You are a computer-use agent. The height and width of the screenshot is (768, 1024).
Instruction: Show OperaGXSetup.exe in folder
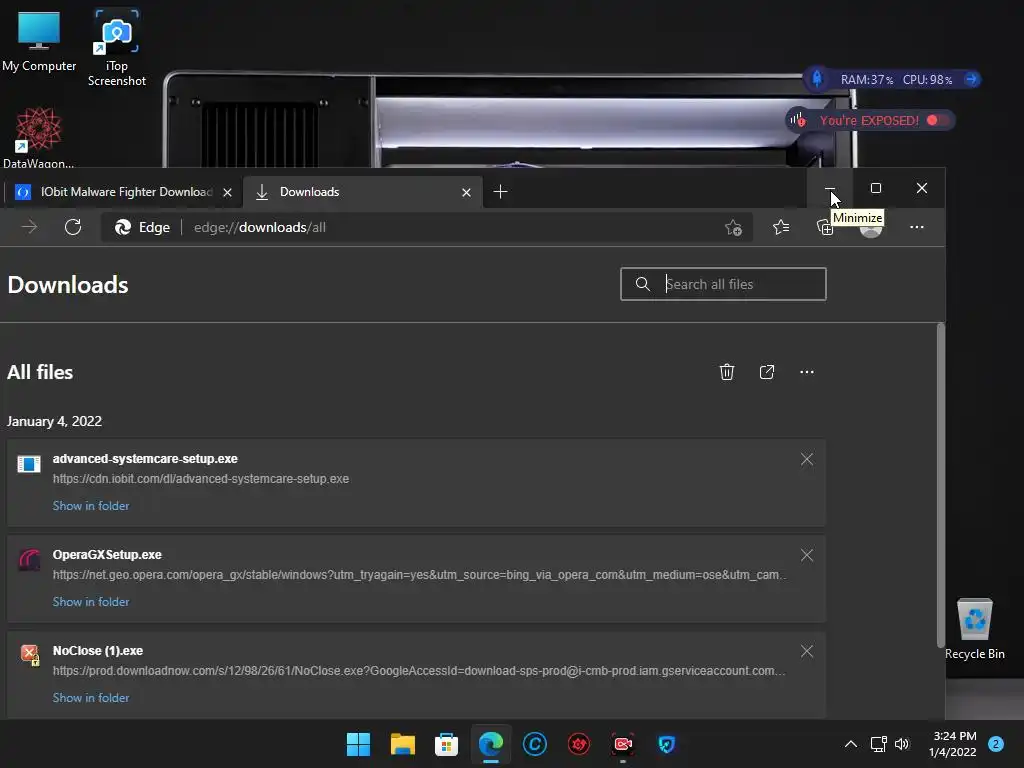[x=91, y=601]
